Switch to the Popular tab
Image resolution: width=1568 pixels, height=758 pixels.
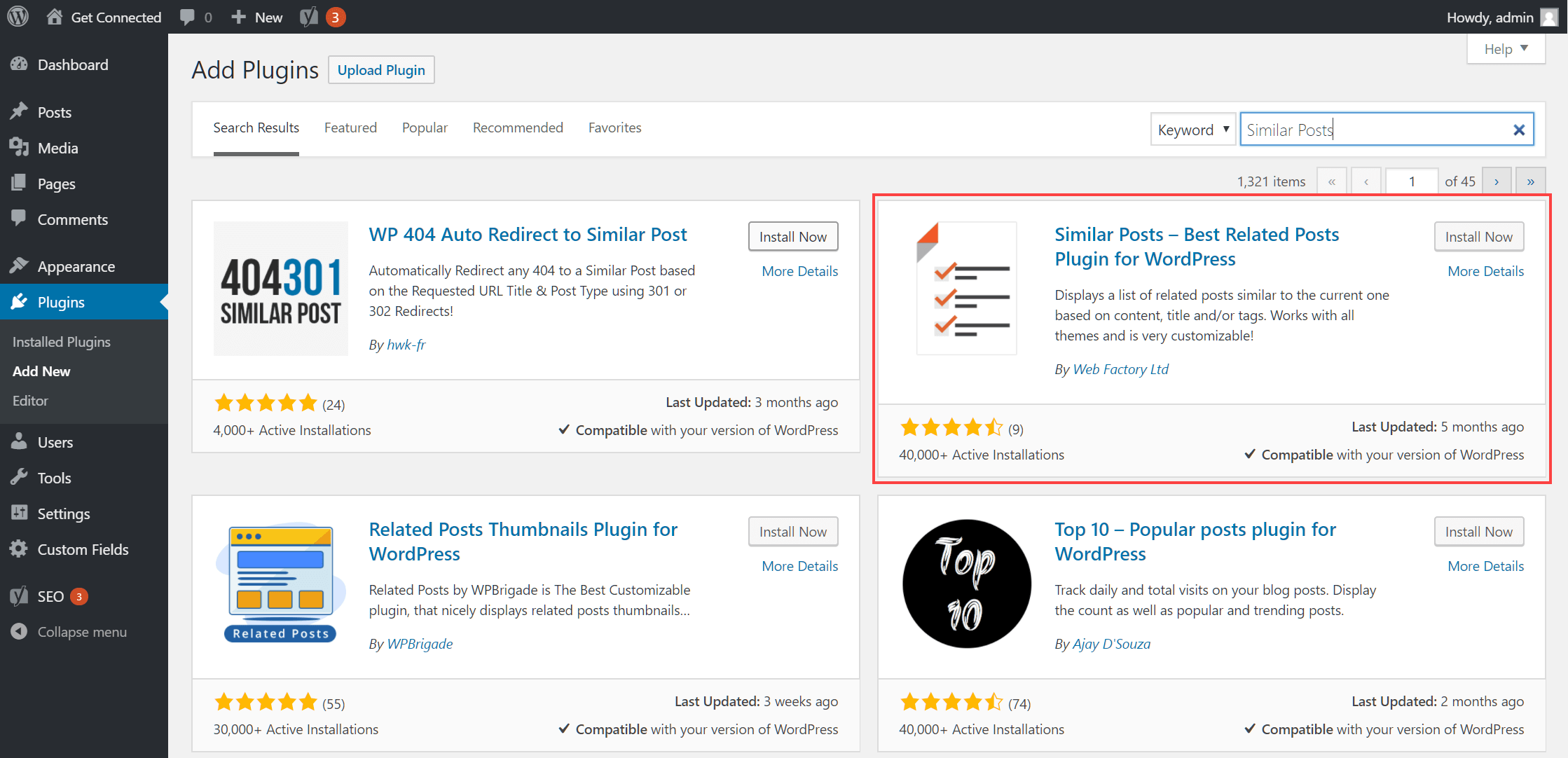pos(425,128)
